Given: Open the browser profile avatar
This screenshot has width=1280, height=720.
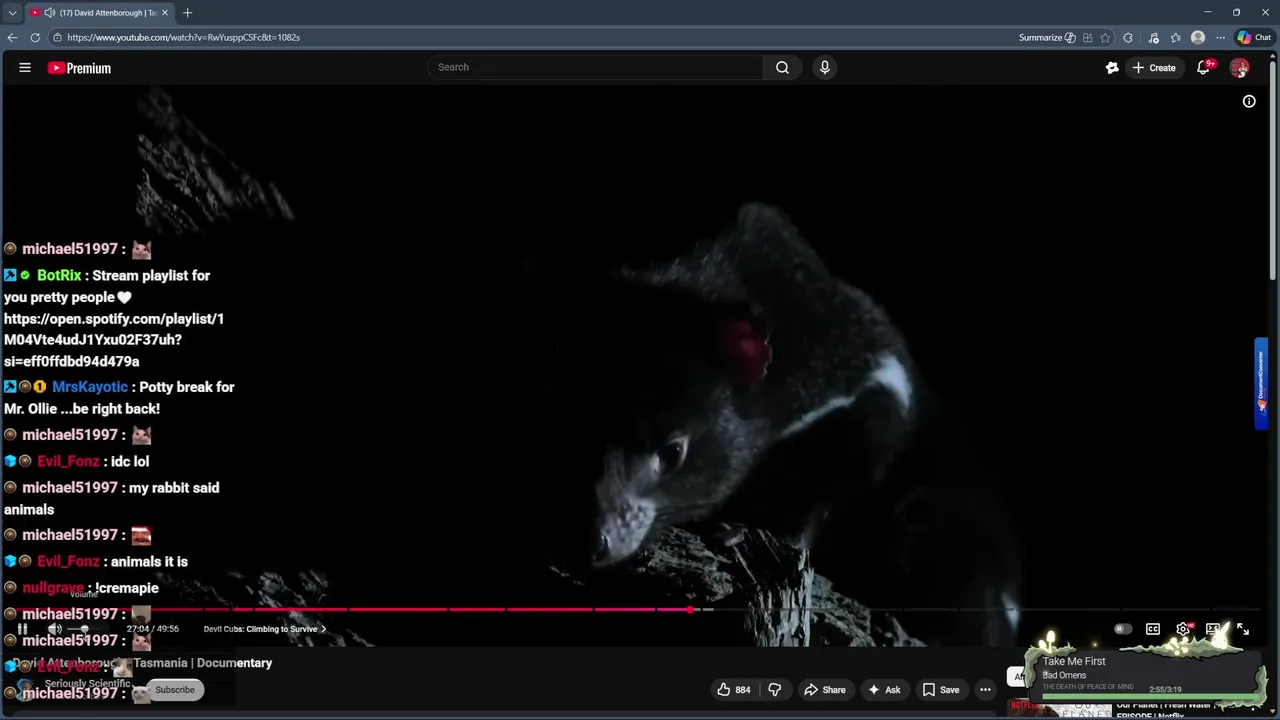Looking at the screenshot, I should pos(1198,37).
